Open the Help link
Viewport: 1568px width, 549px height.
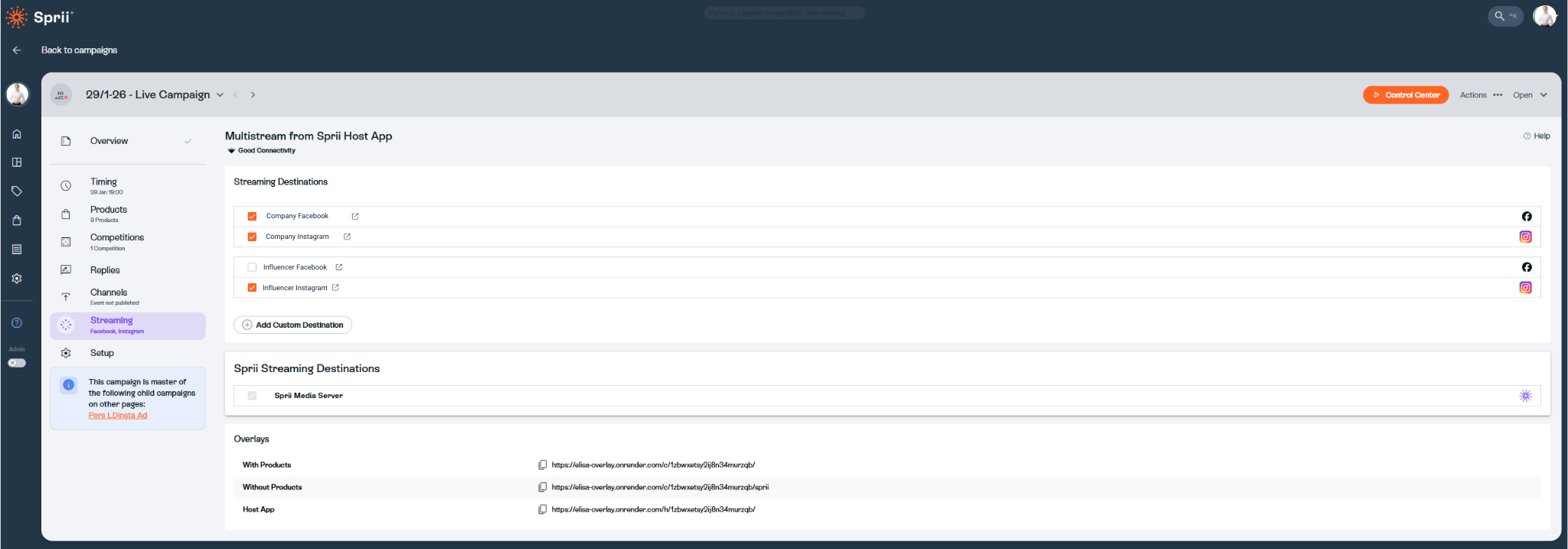(1537, 136)
